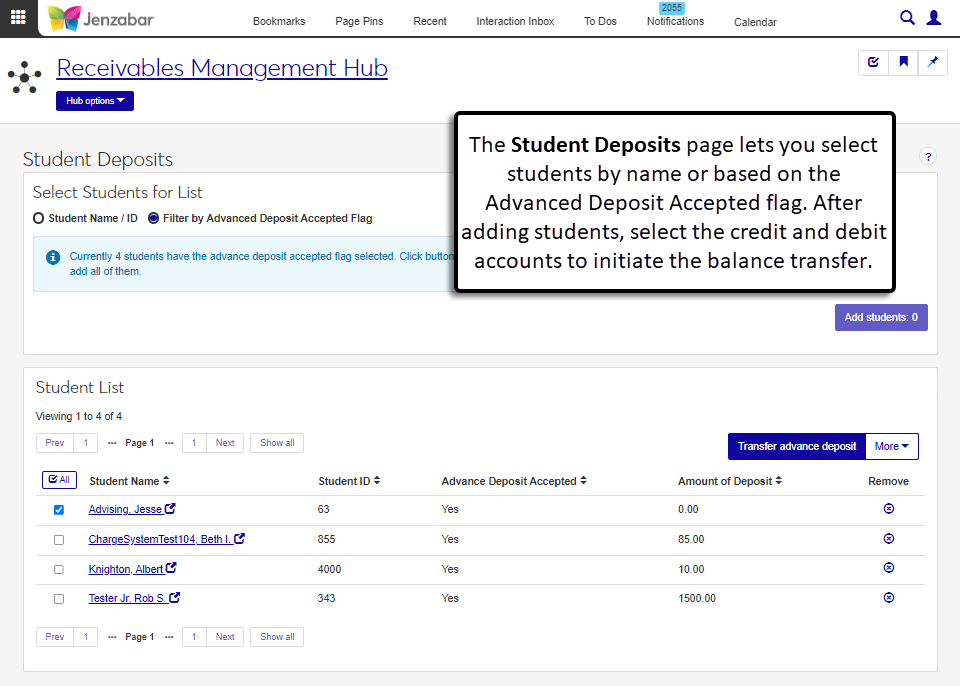The width and height of the screenshot is (960, 686).
Task: Remove Tester Jr. Rob S. from list
Action: coord(888,598)
